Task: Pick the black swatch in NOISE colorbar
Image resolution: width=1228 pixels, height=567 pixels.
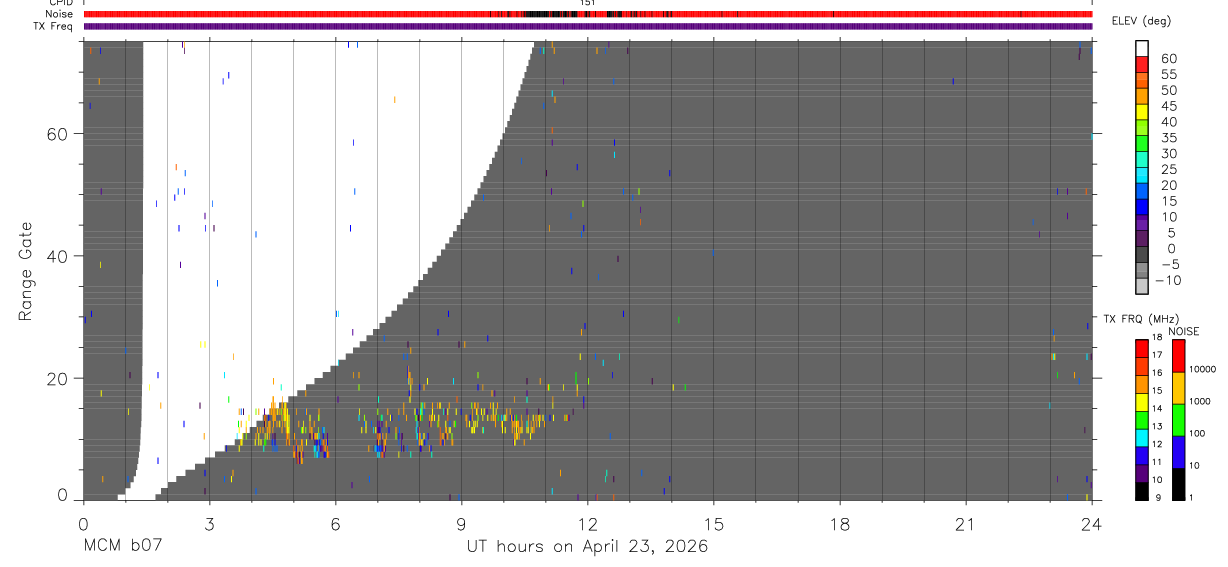Action: [x=1178, y=482]
